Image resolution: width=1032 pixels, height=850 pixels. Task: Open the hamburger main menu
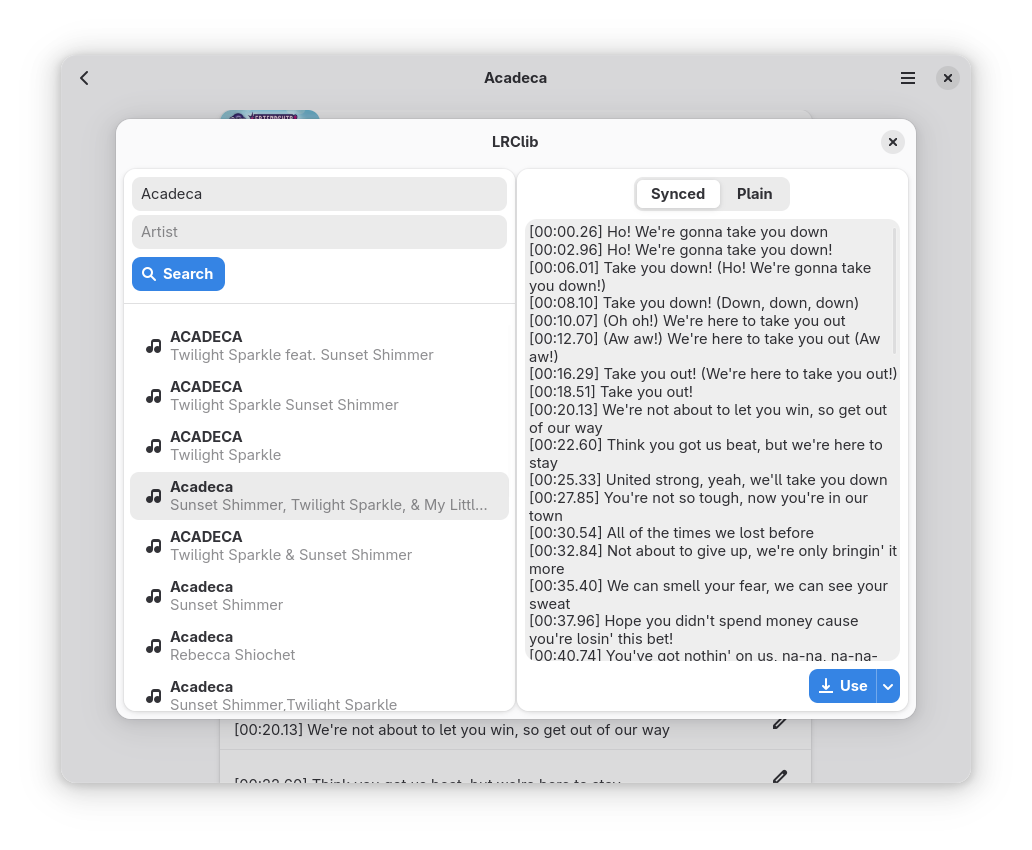(908, 78)
